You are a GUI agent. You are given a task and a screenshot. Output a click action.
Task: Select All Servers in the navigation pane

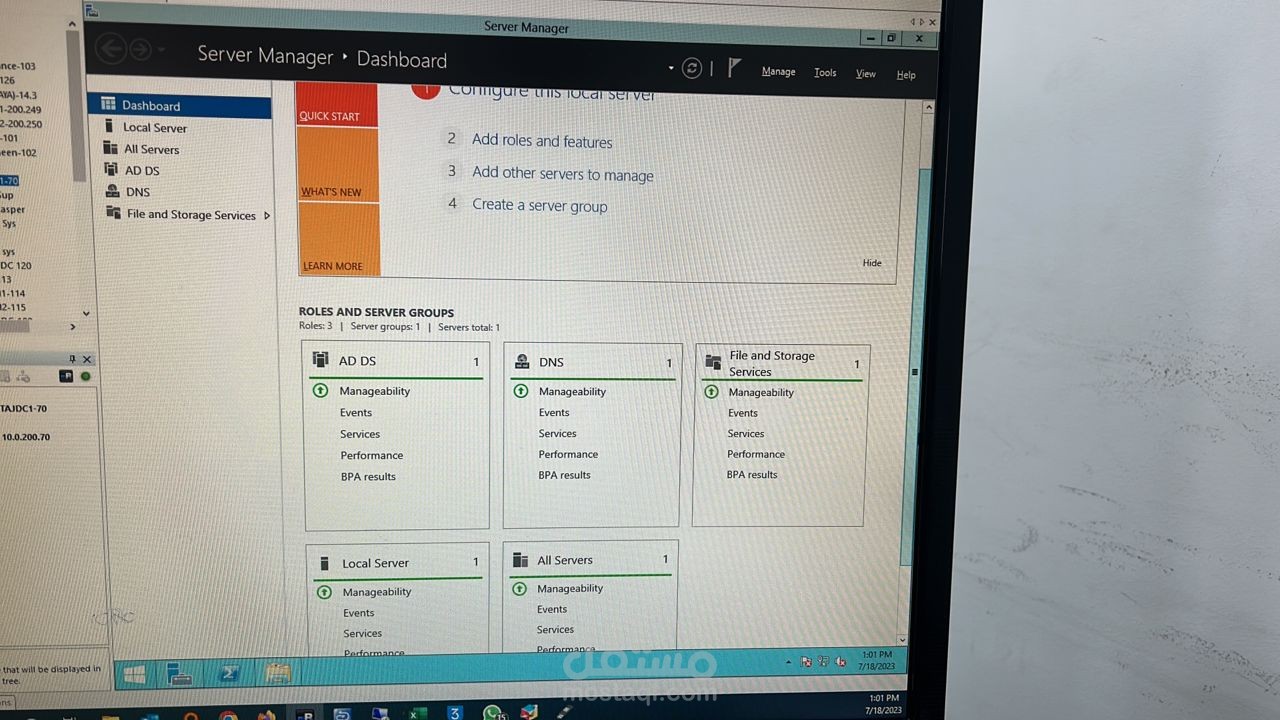click(x=152, y=149)
